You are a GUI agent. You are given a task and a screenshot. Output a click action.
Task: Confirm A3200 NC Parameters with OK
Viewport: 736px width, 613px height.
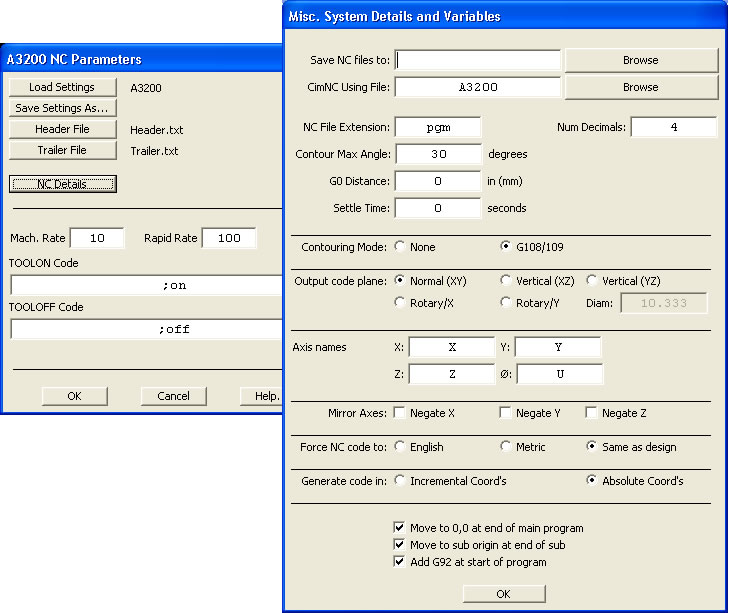pyautogui.click(x=74, y=396)
